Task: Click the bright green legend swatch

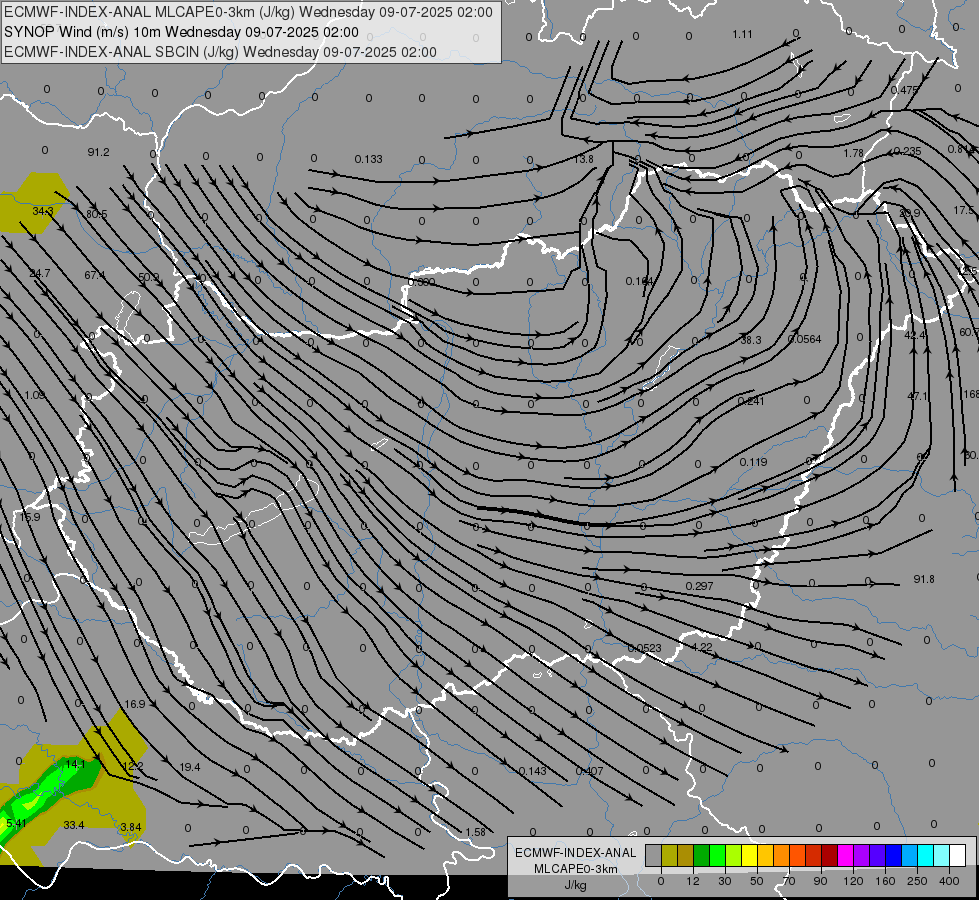Action: tap(717, 856)
